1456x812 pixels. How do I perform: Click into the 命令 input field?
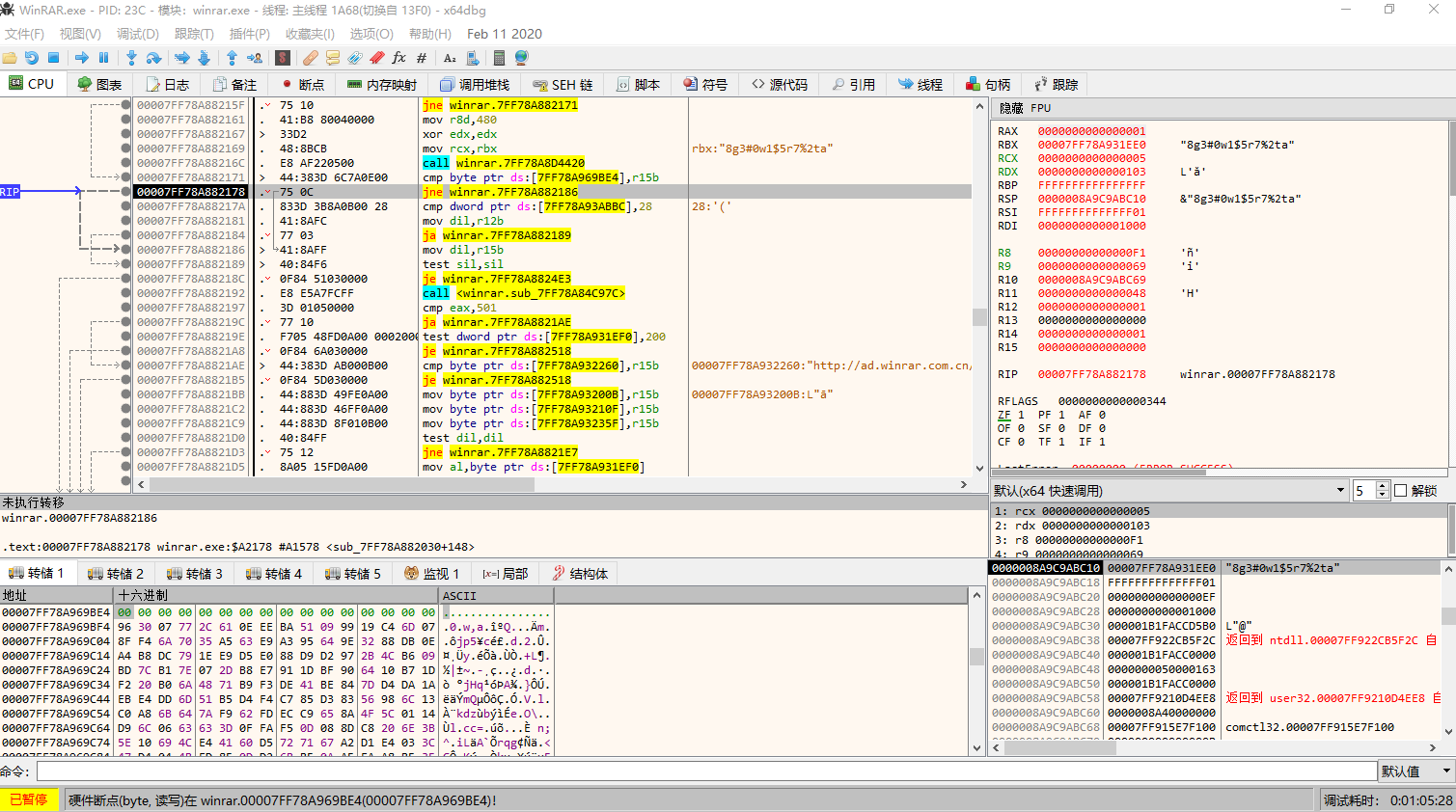706,771
